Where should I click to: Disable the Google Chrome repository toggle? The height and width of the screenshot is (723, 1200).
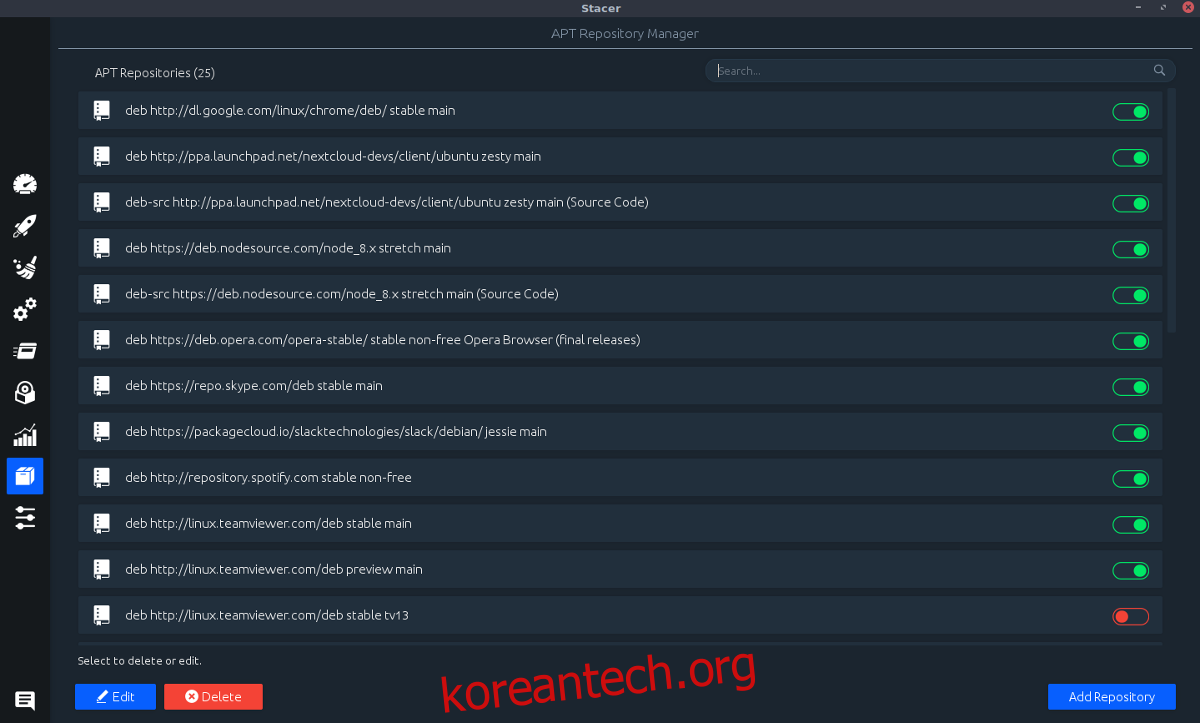[1131, 112]
